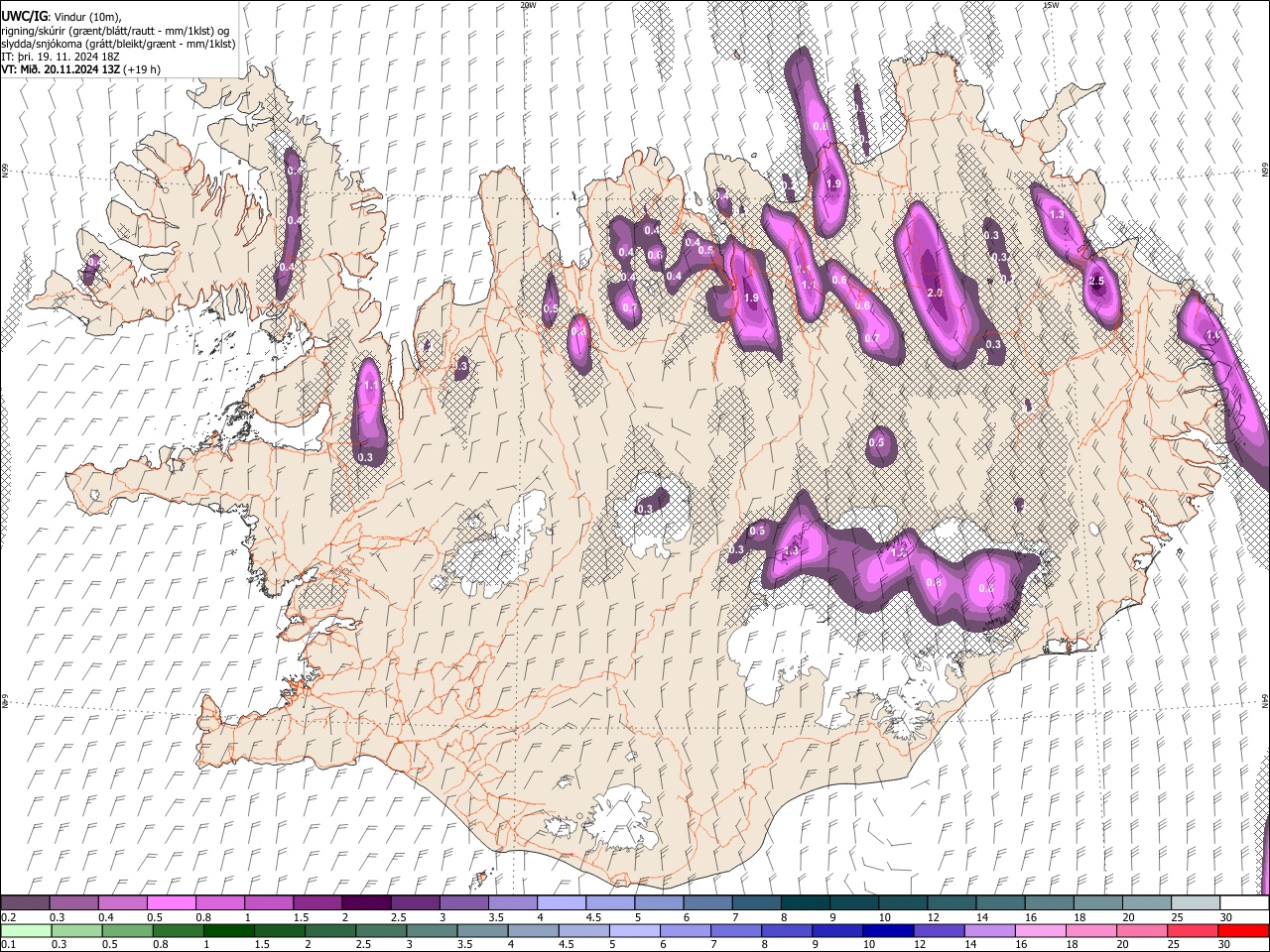Click the valid time line 'VT: Mið. 20.11.2024 13Z'
Viewport: 1270px width, 952px height.
point(62,69)
